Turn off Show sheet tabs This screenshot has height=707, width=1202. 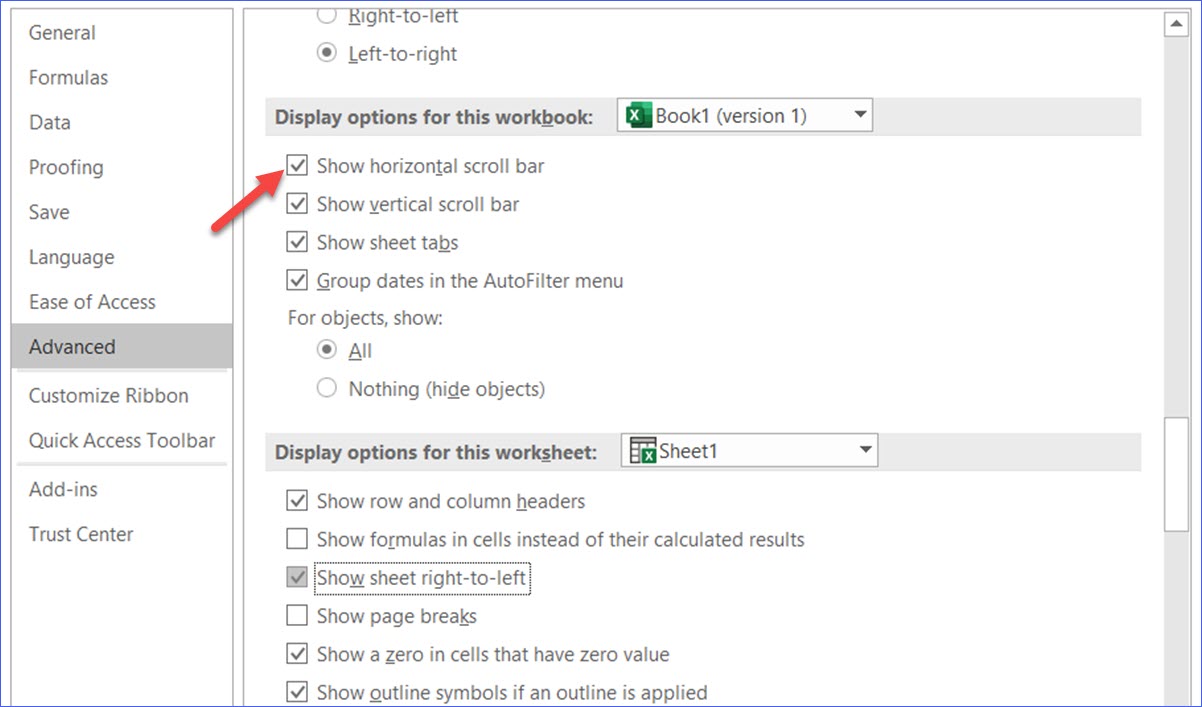click(x=297, y=241)
